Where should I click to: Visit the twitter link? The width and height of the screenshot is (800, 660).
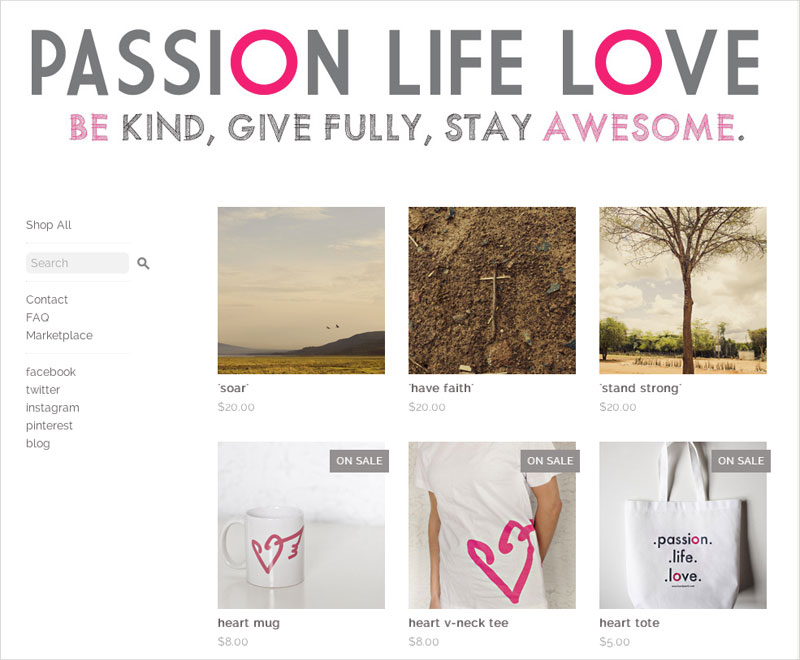point(43,390)
